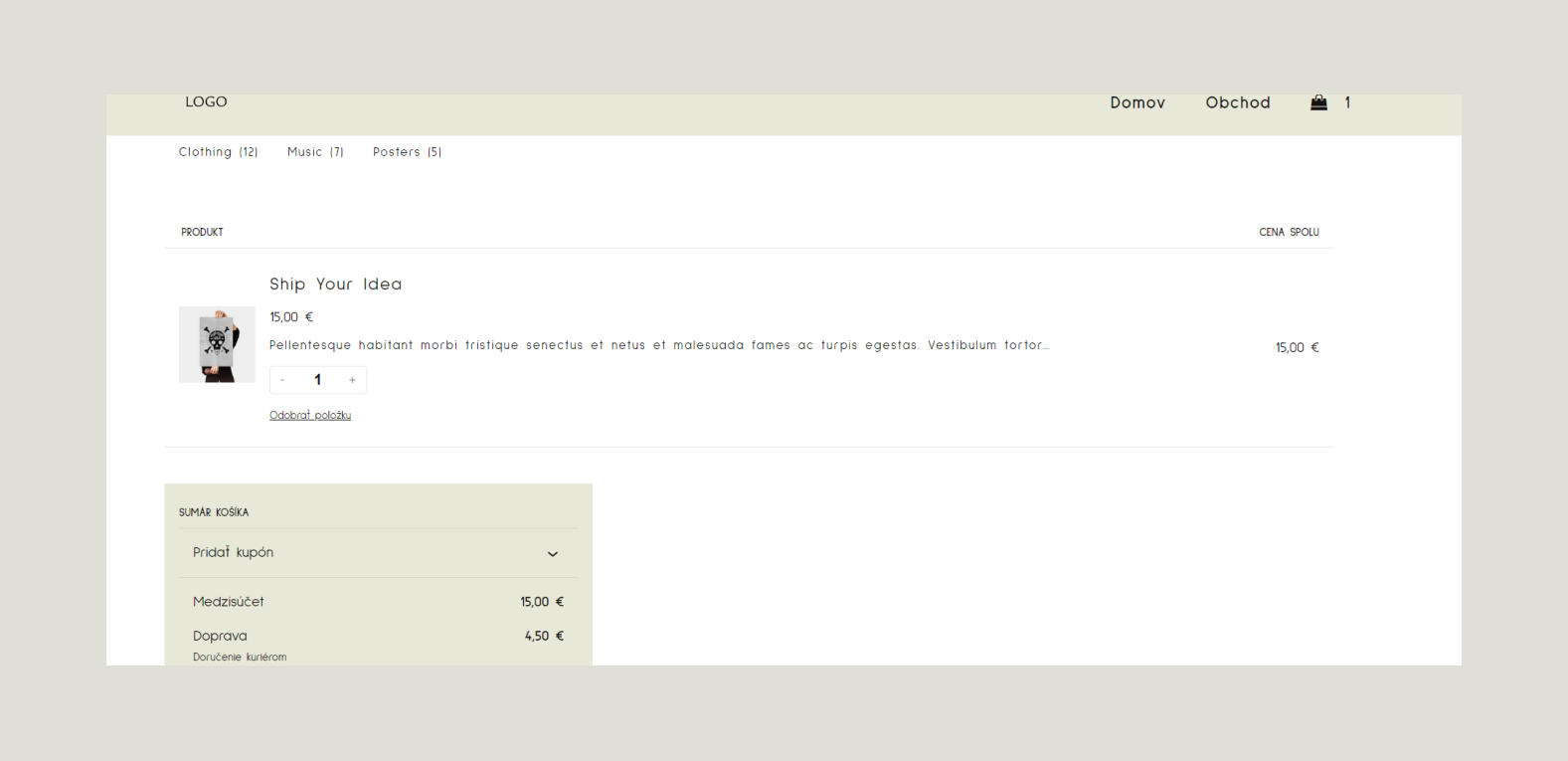This screenshot has height=761, width=1568.
Task: Click the quantity field showing 1
Action: click(x=318, y=380)
